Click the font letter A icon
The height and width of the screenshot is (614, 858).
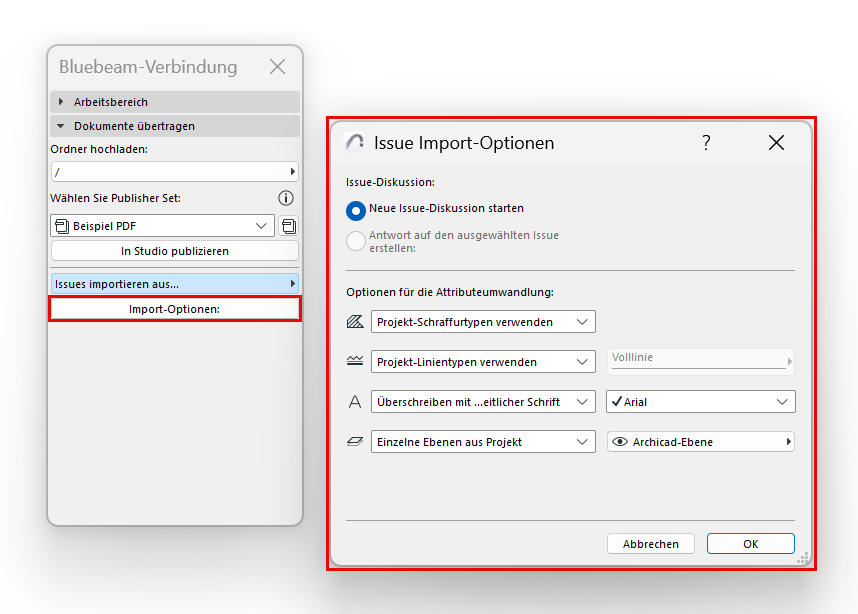pyautogui.click(x=355, y=402)
